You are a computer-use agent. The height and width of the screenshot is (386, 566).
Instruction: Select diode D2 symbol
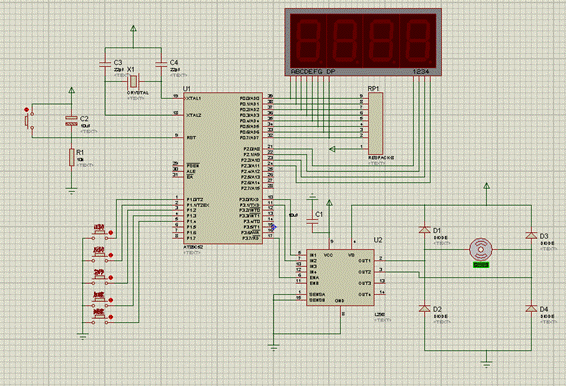[424, 308]
